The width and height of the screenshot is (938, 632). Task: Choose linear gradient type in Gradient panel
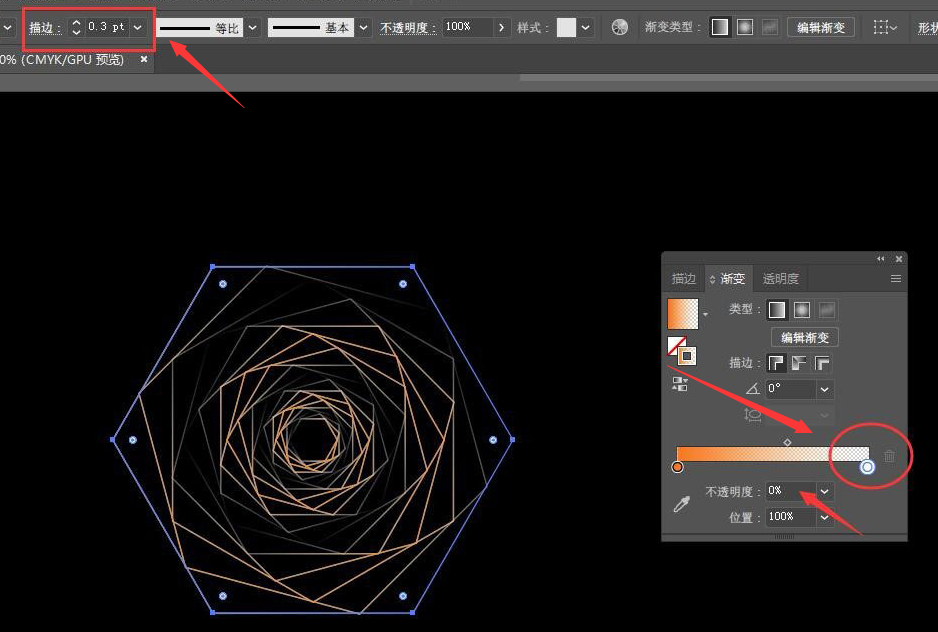click(x=776, y=310)
